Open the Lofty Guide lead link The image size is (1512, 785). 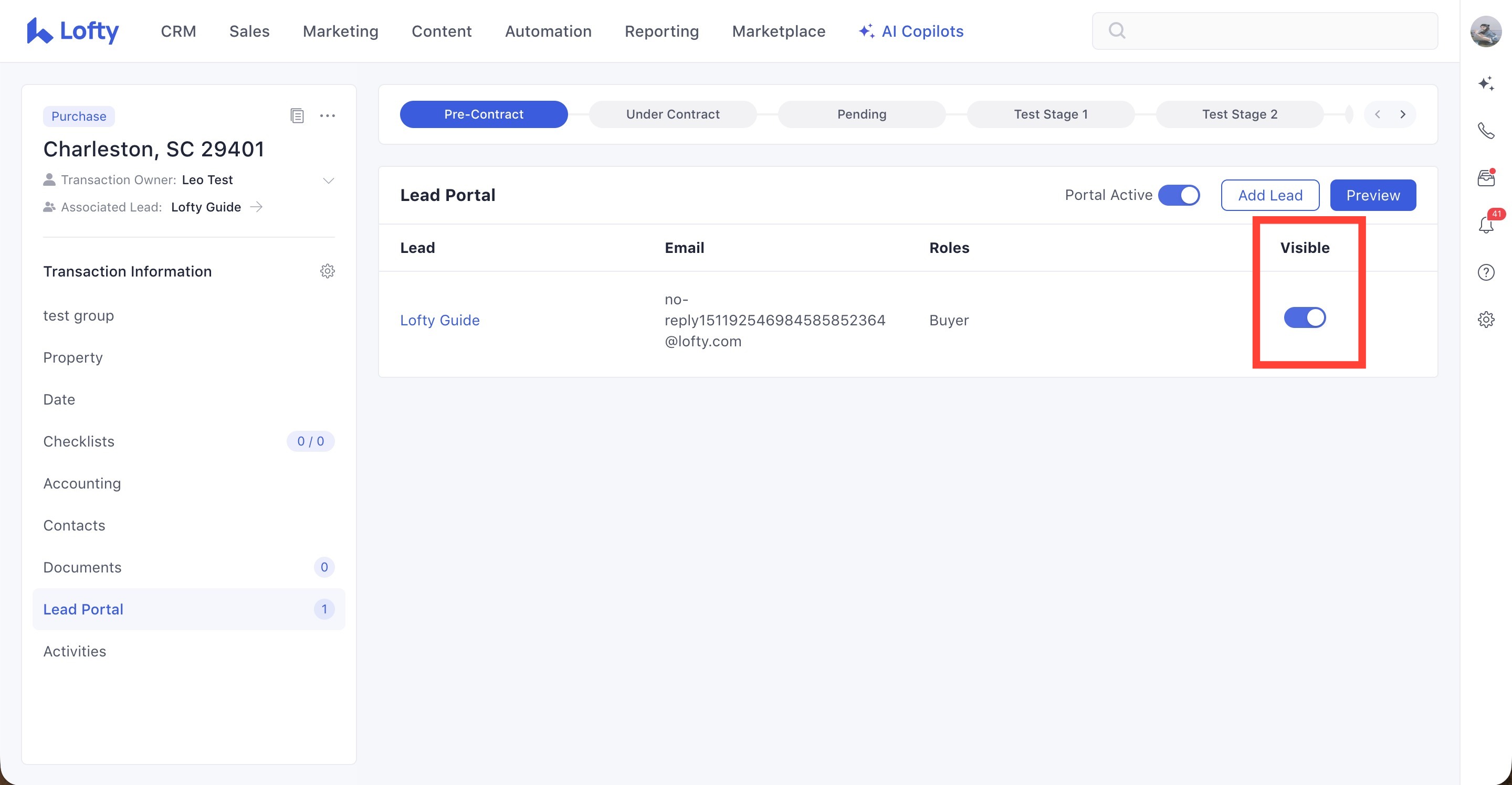[439, 320]
